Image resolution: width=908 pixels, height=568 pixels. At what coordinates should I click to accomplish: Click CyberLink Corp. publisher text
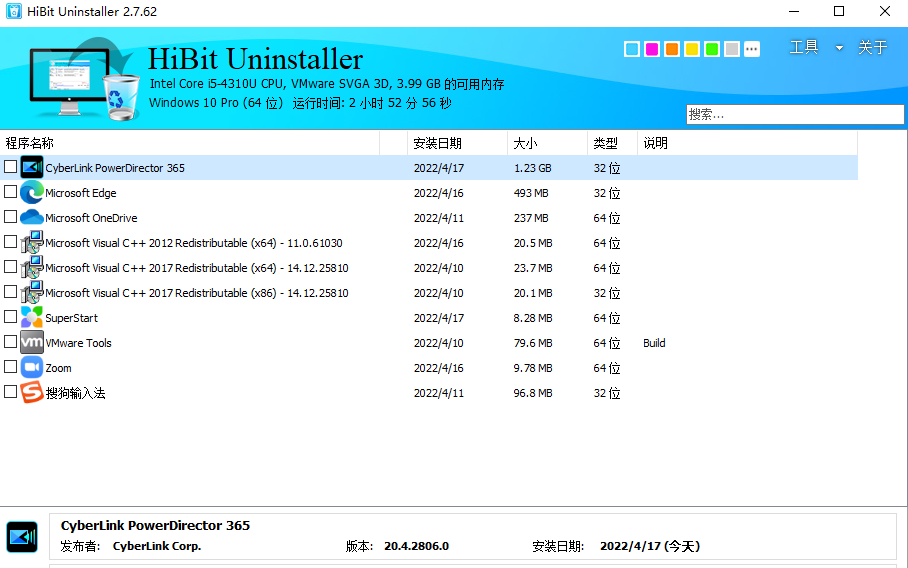click(x=157, y=546)
